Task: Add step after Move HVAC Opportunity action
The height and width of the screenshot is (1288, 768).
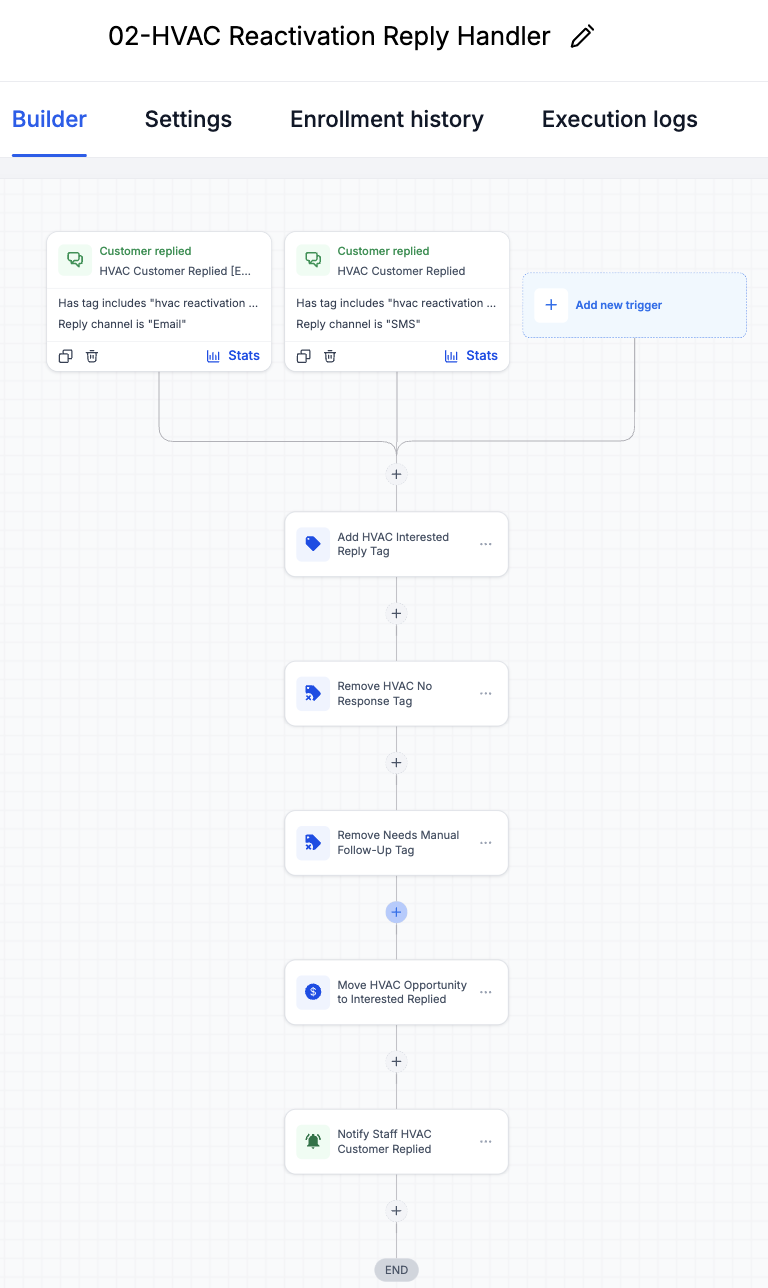Action: [396, 1061]
